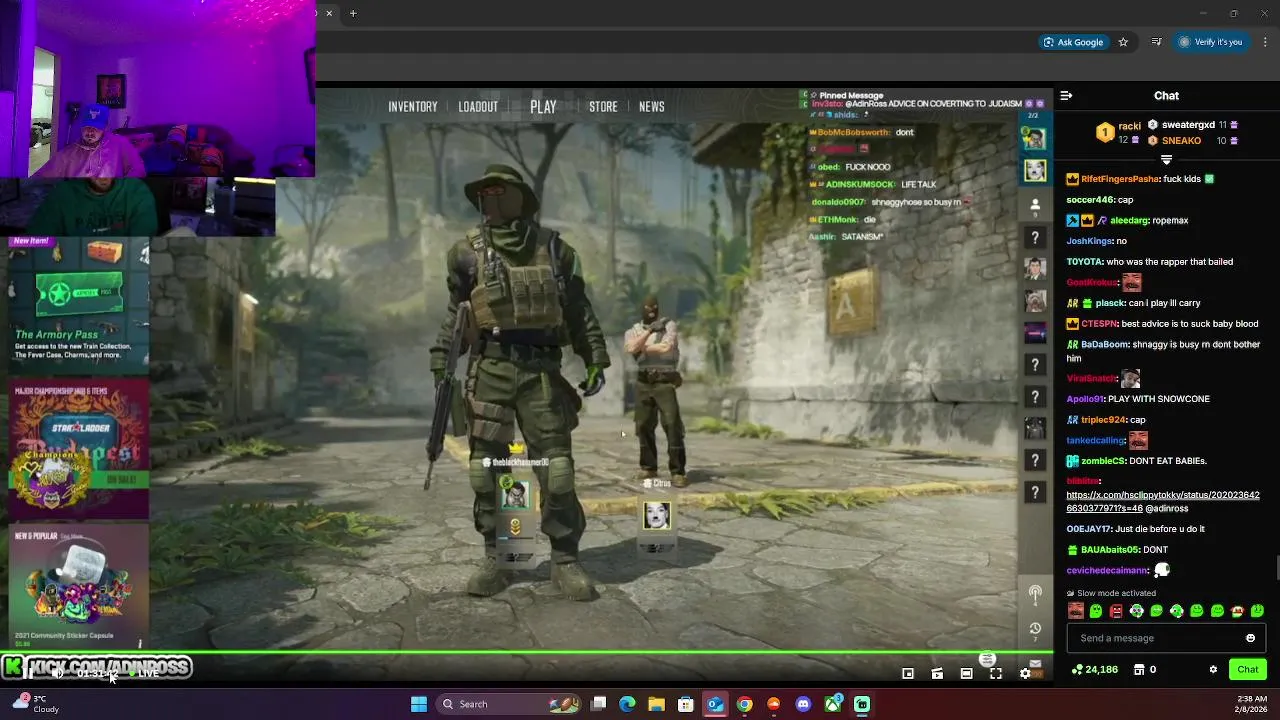The image size is (1280, 720).
Task: Close the current browser tab
Action: (329, 13)
